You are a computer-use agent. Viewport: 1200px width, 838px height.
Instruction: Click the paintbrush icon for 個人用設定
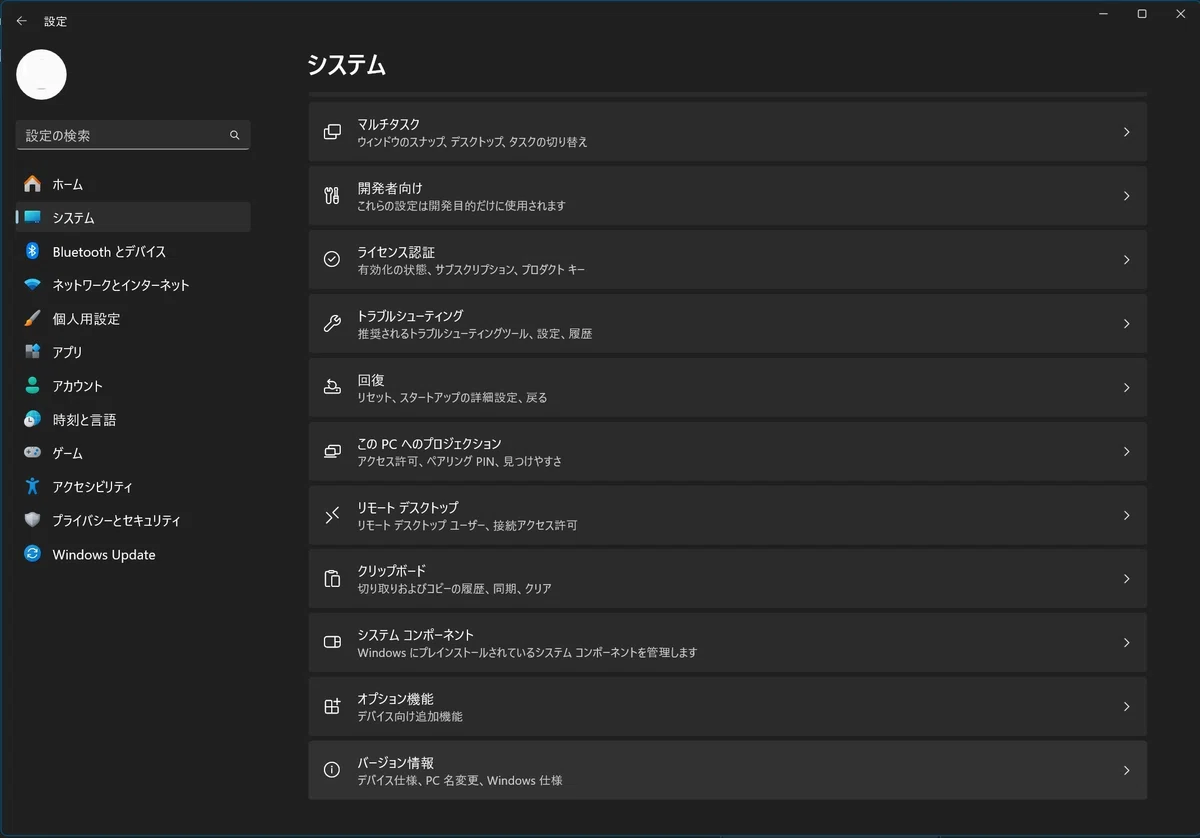33,319
